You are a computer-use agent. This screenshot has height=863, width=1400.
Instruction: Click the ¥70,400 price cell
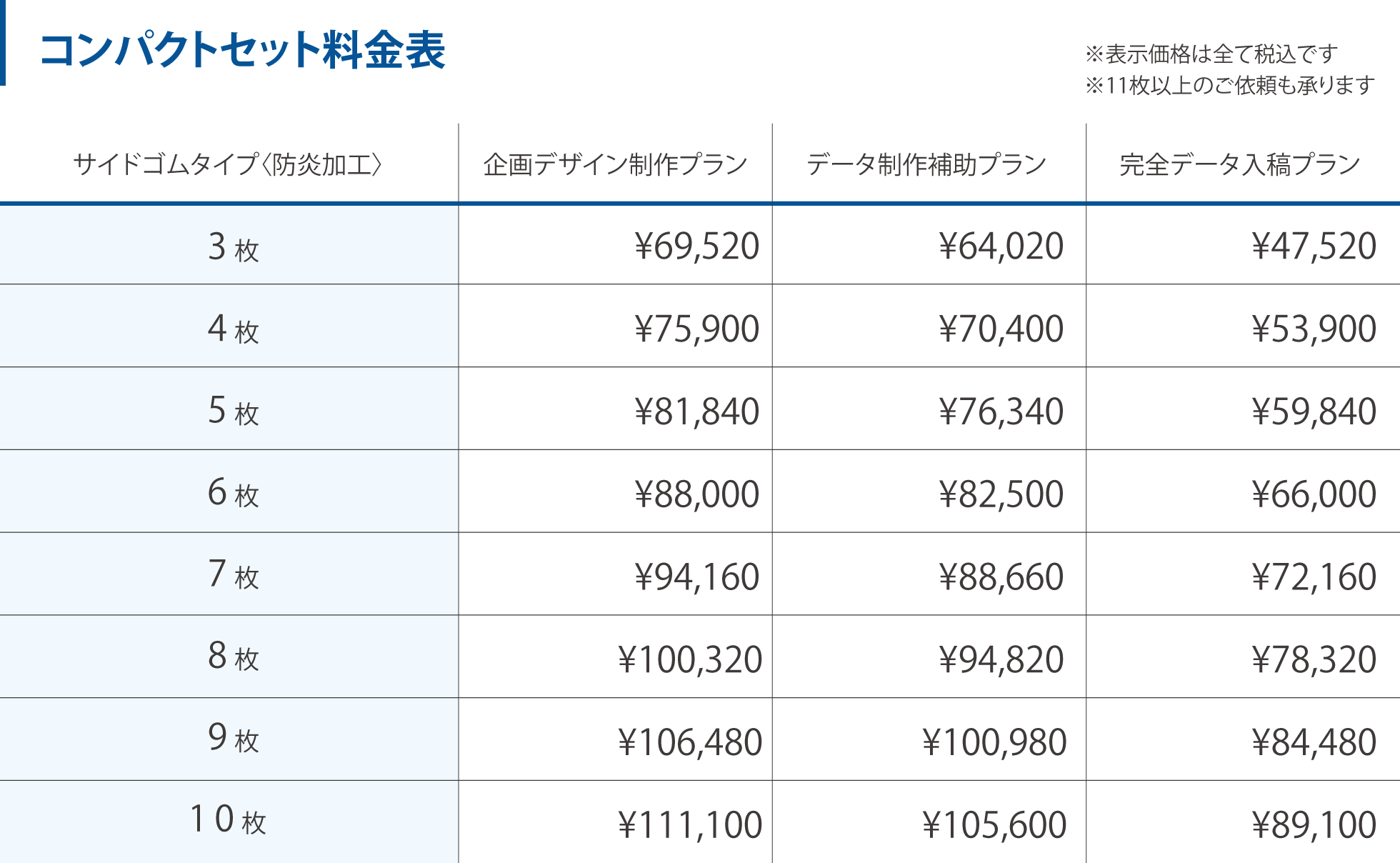[x=1001, y=329]
